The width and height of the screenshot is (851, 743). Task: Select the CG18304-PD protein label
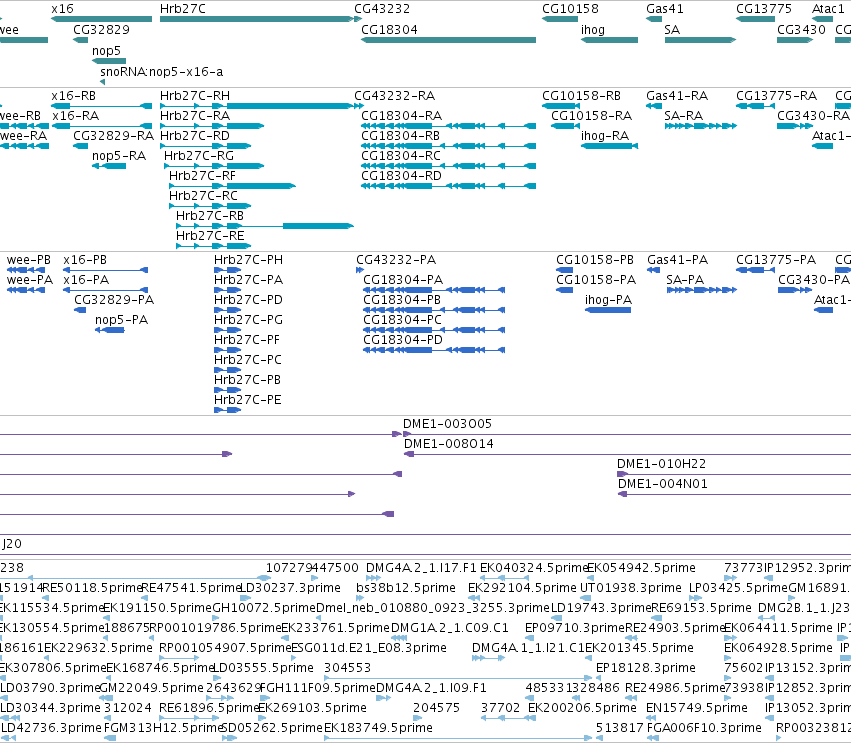[x=403, y=340]
